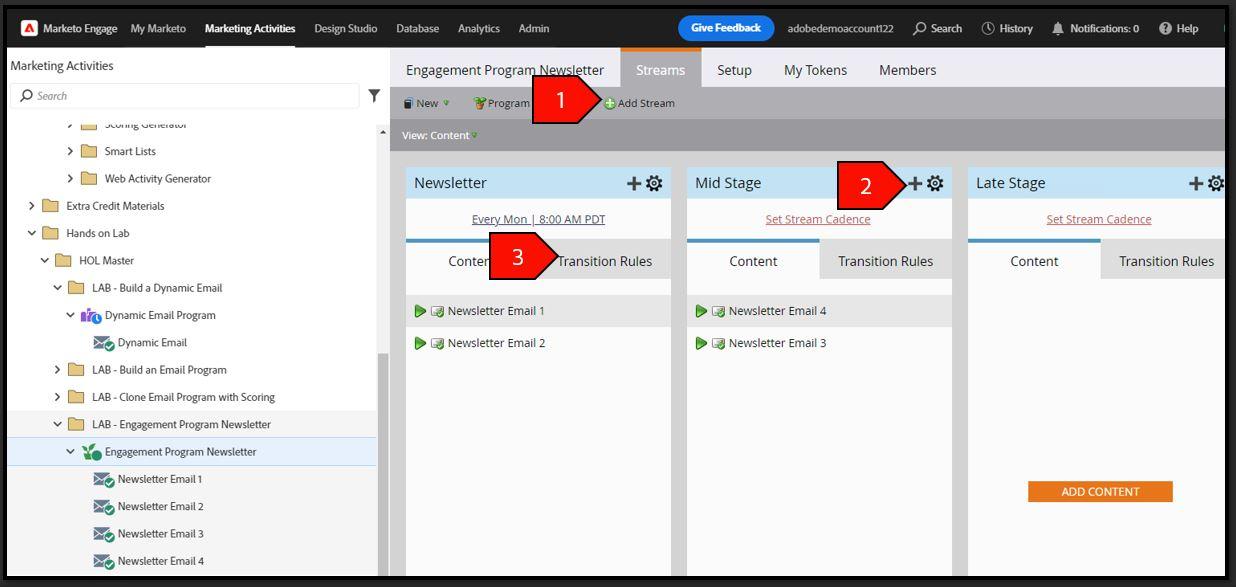Add content with Late Stage plus icon
This screenshot has height=587, width=1236.
tap(1196, 183)
